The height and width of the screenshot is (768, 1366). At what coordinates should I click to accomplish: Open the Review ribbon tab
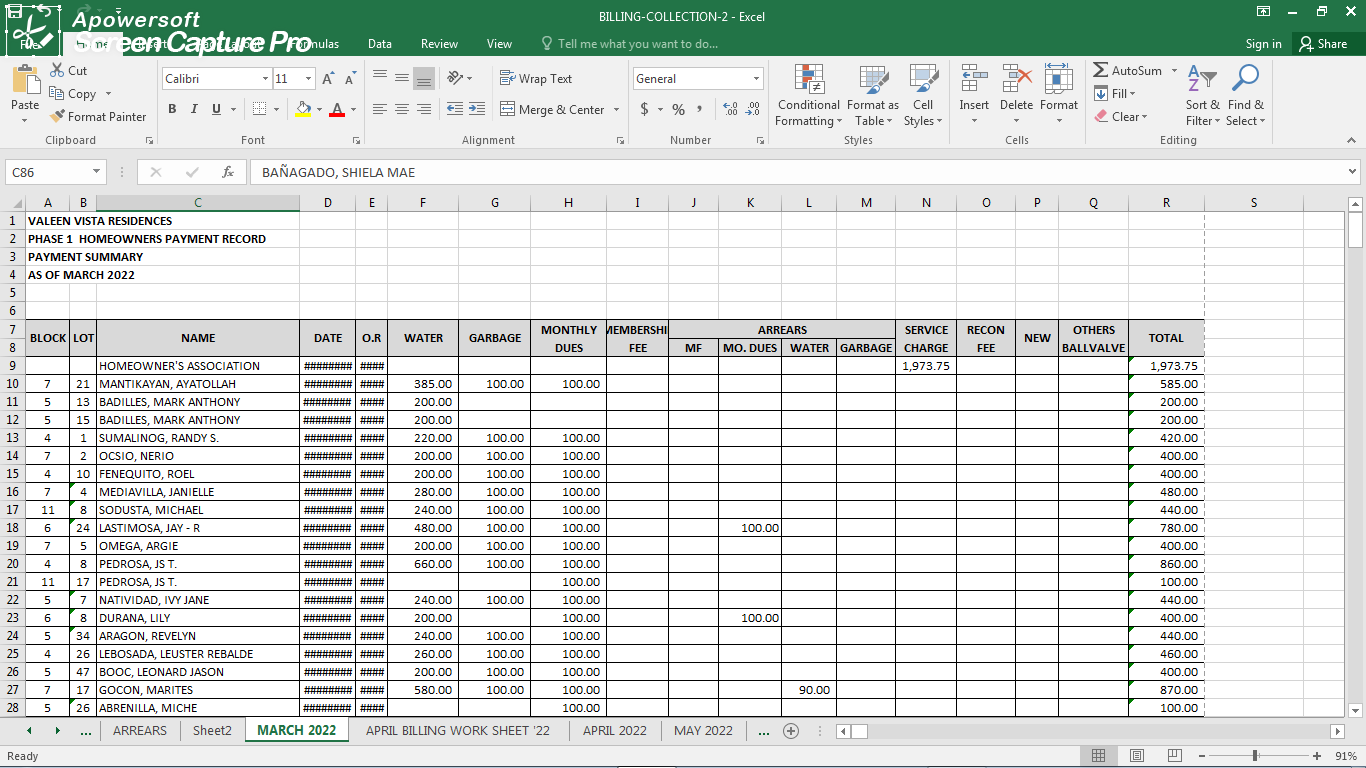439,44
